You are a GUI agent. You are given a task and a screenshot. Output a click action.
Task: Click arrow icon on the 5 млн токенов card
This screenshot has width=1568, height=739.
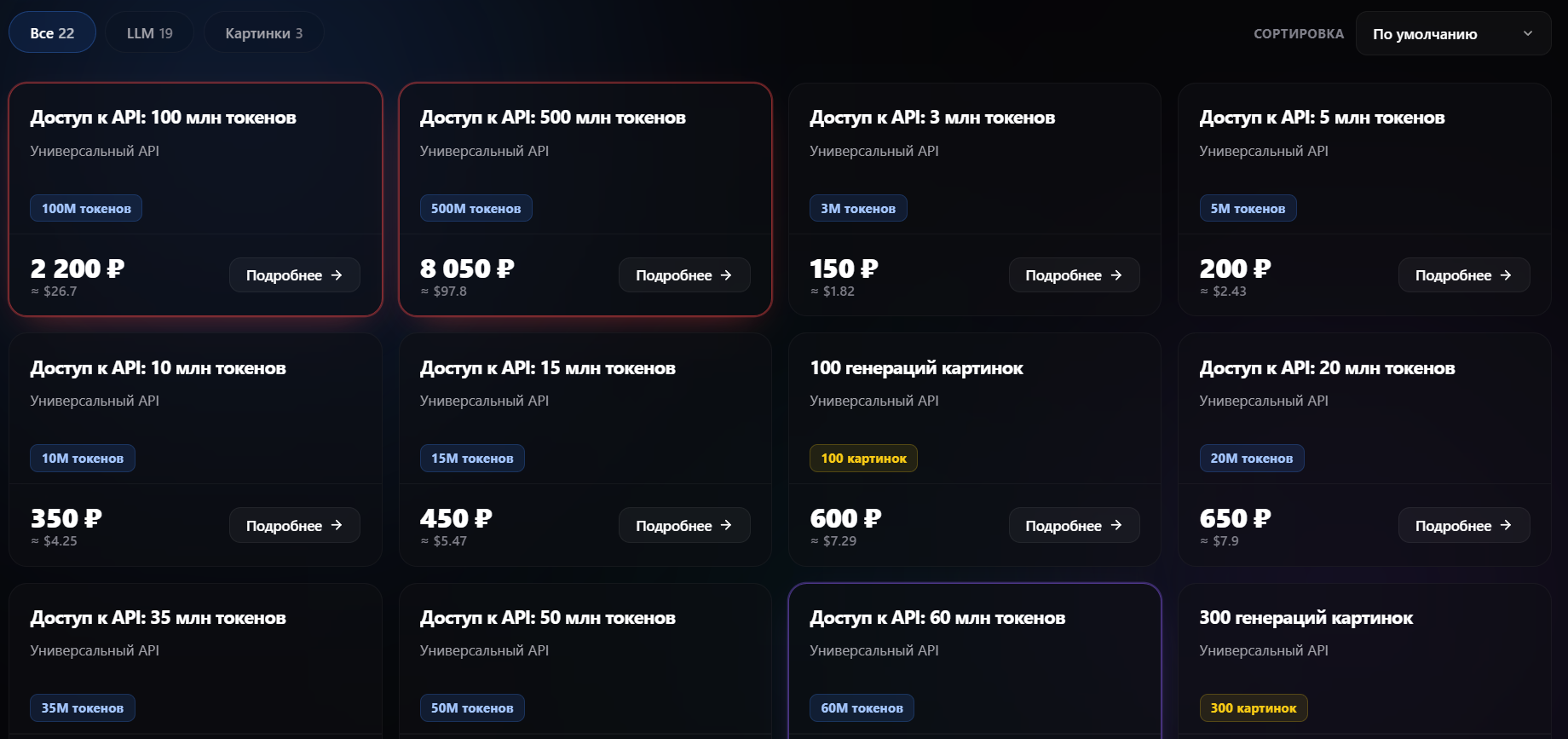tap(1506, 274)
